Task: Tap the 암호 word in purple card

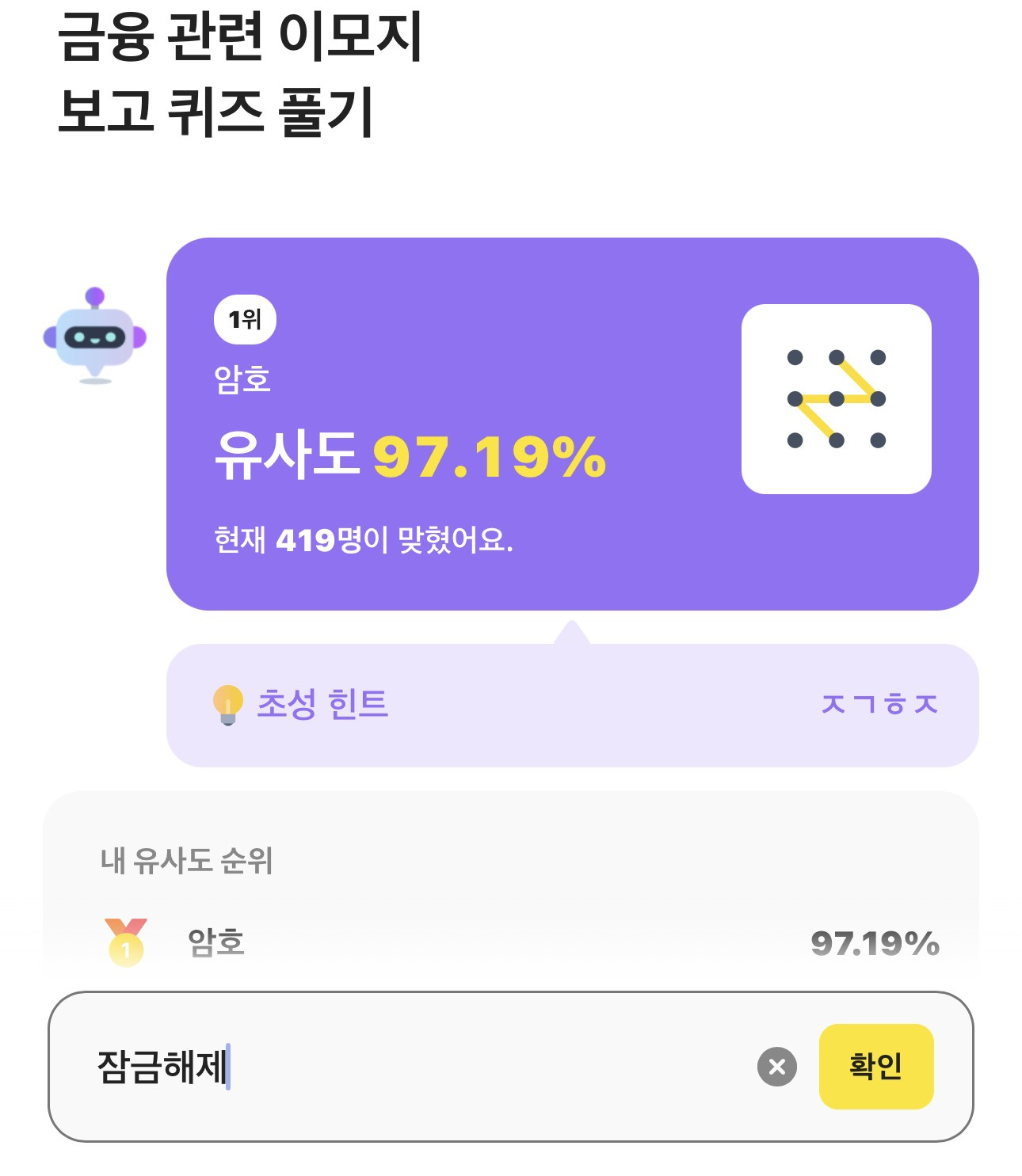Action: click(242, 379)
